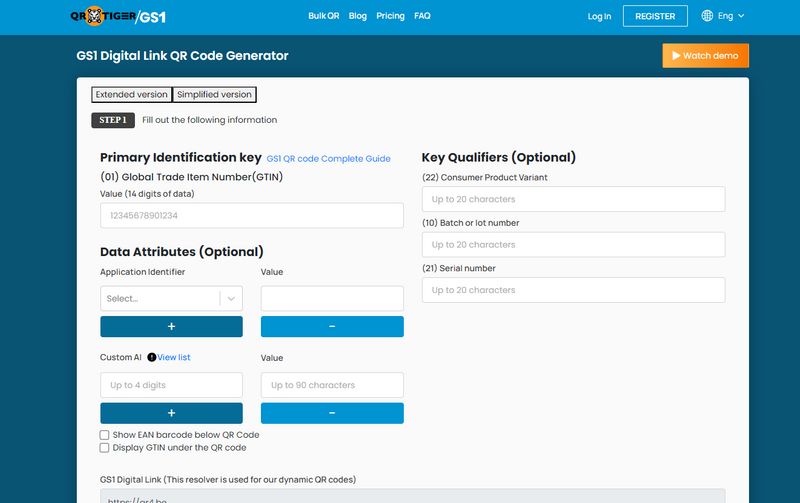Focus the GTIN 14 digits value field
The image size is (800, 503).
pos(252,215)
